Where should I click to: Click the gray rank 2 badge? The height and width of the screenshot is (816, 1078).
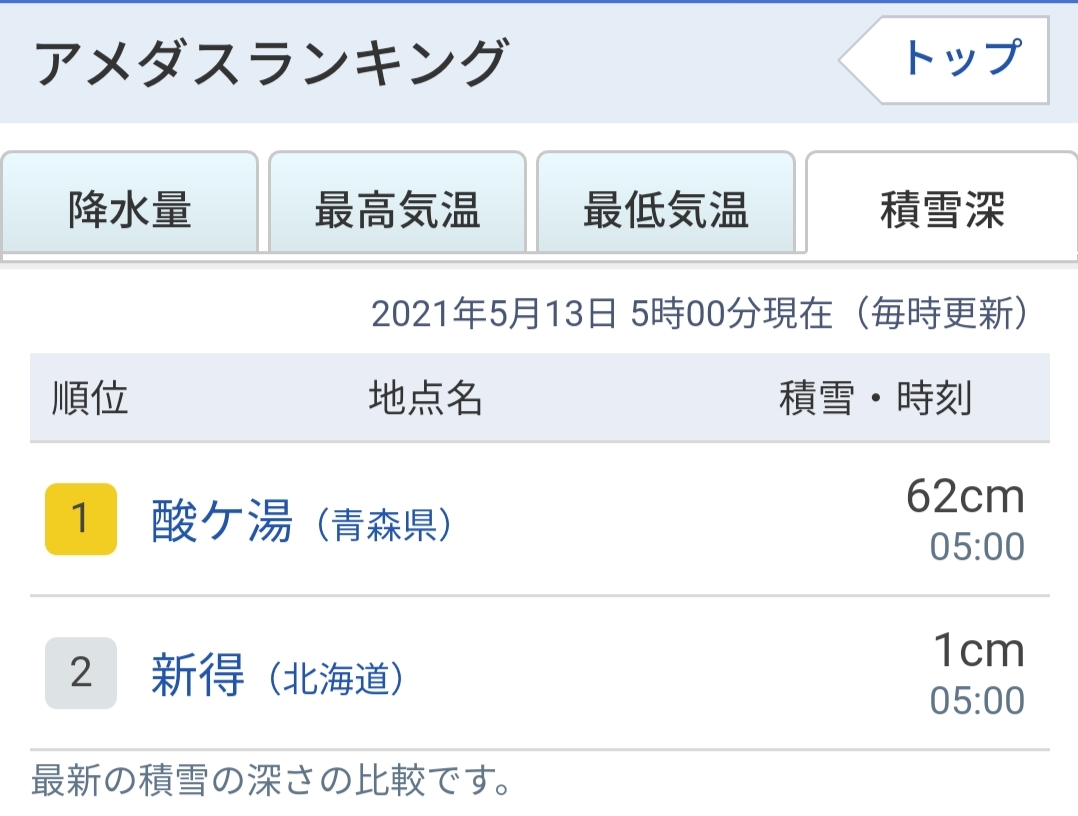point(81,673)
